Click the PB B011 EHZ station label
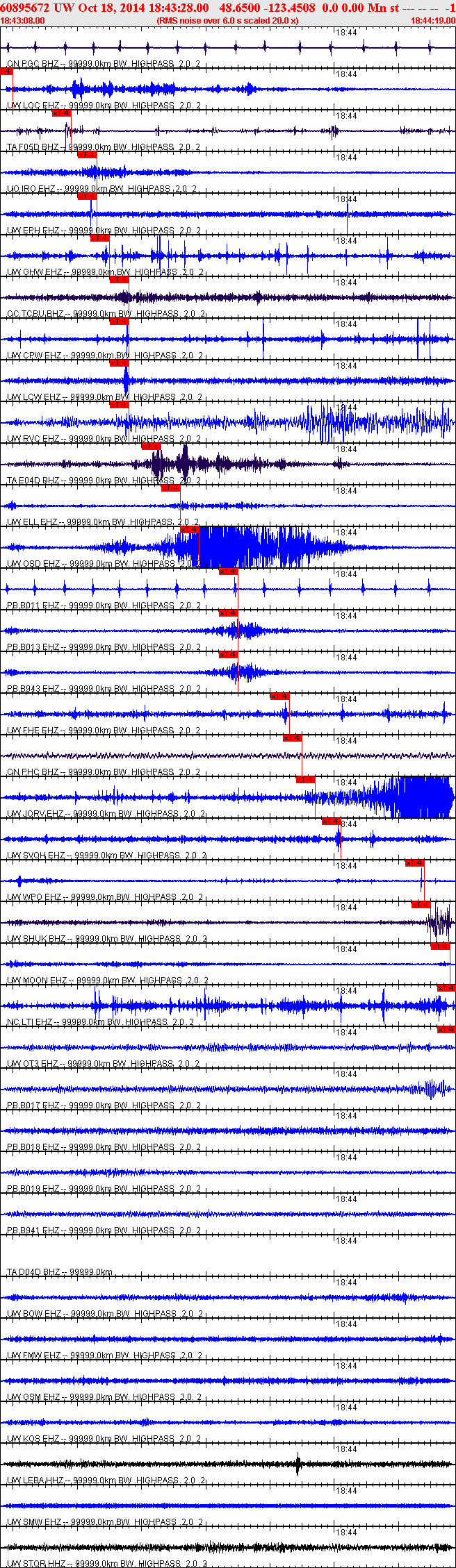 pyautogui.click(x=33, y=606)
